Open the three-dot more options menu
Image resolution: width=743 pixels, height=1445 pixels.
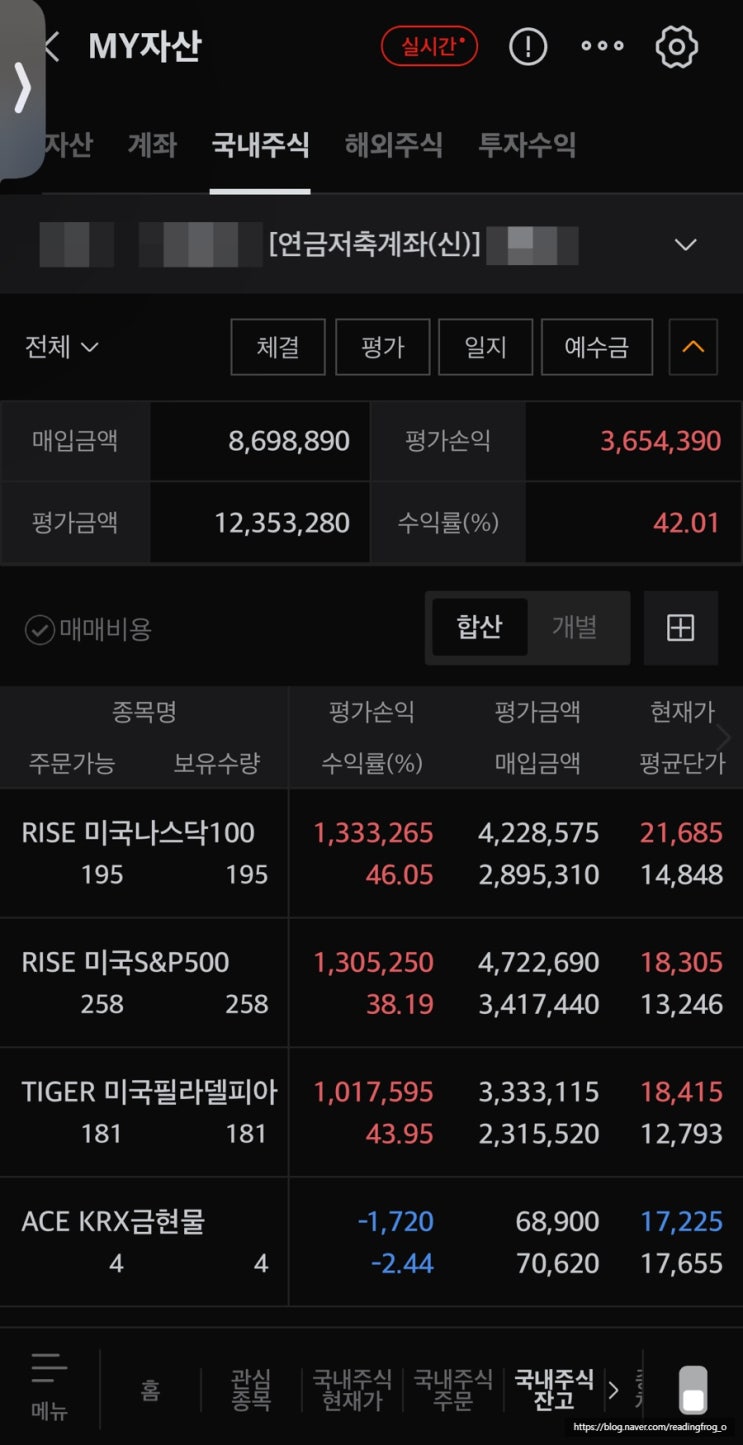(x=602, y=46)
